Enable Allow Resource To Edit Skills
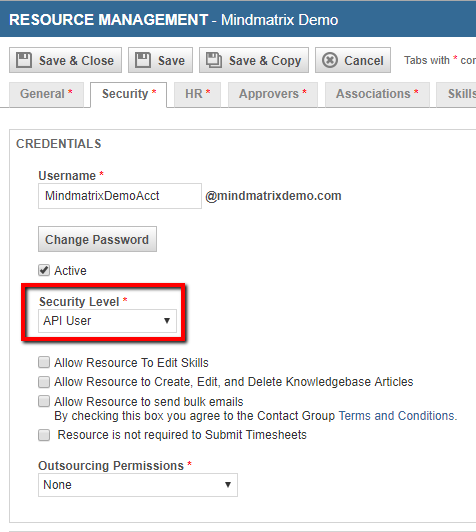 44,362
